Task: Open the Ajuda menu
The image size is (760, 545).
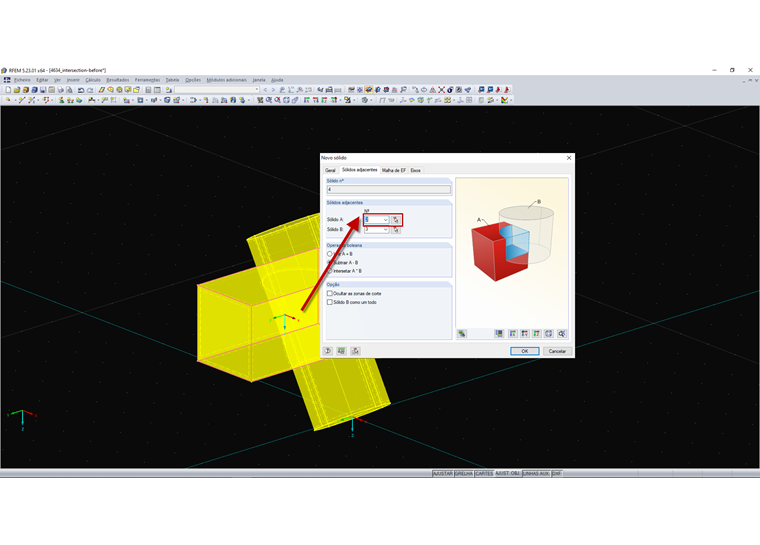Action: click(x=277, y=80)
